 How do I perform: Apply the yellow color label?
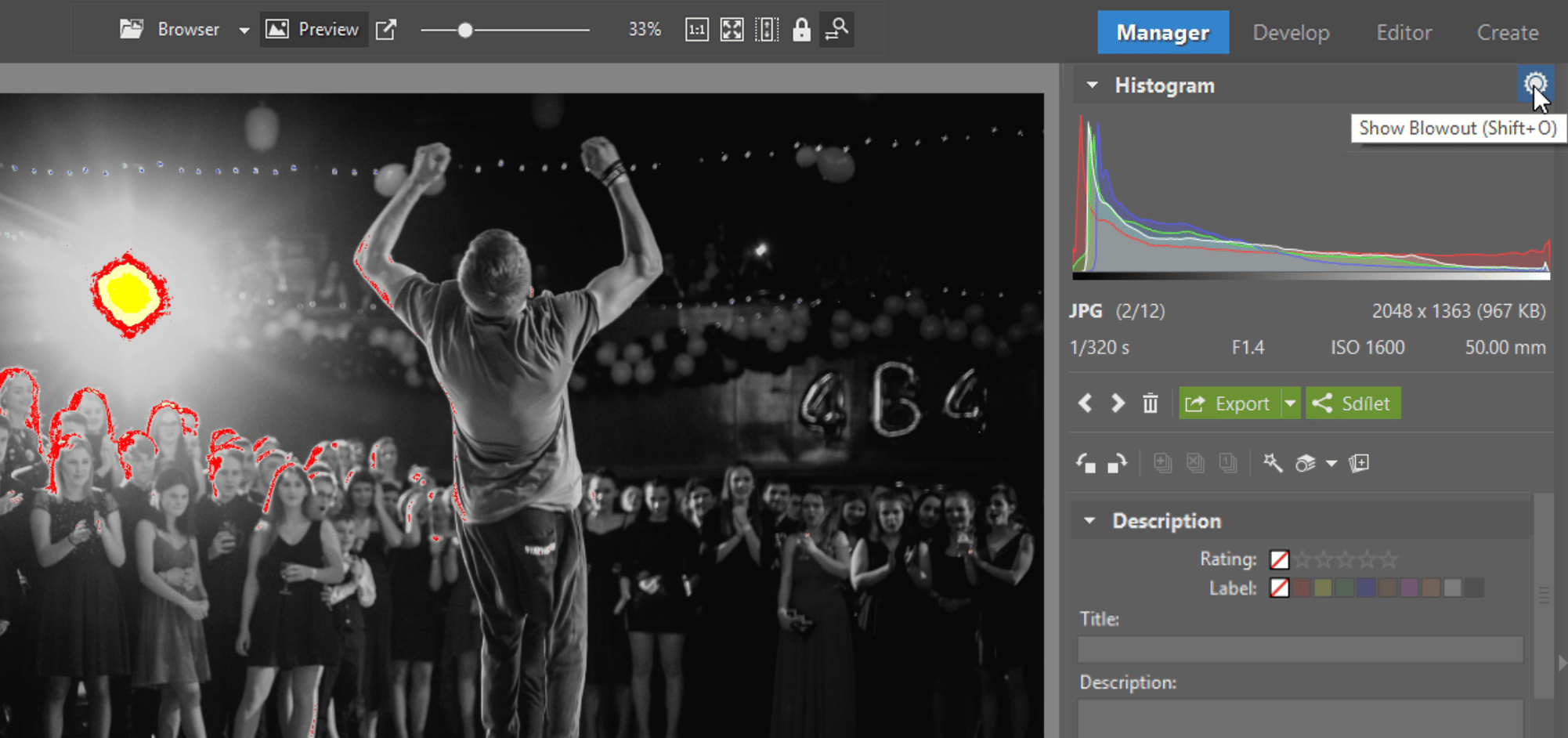click(1323, 588)
